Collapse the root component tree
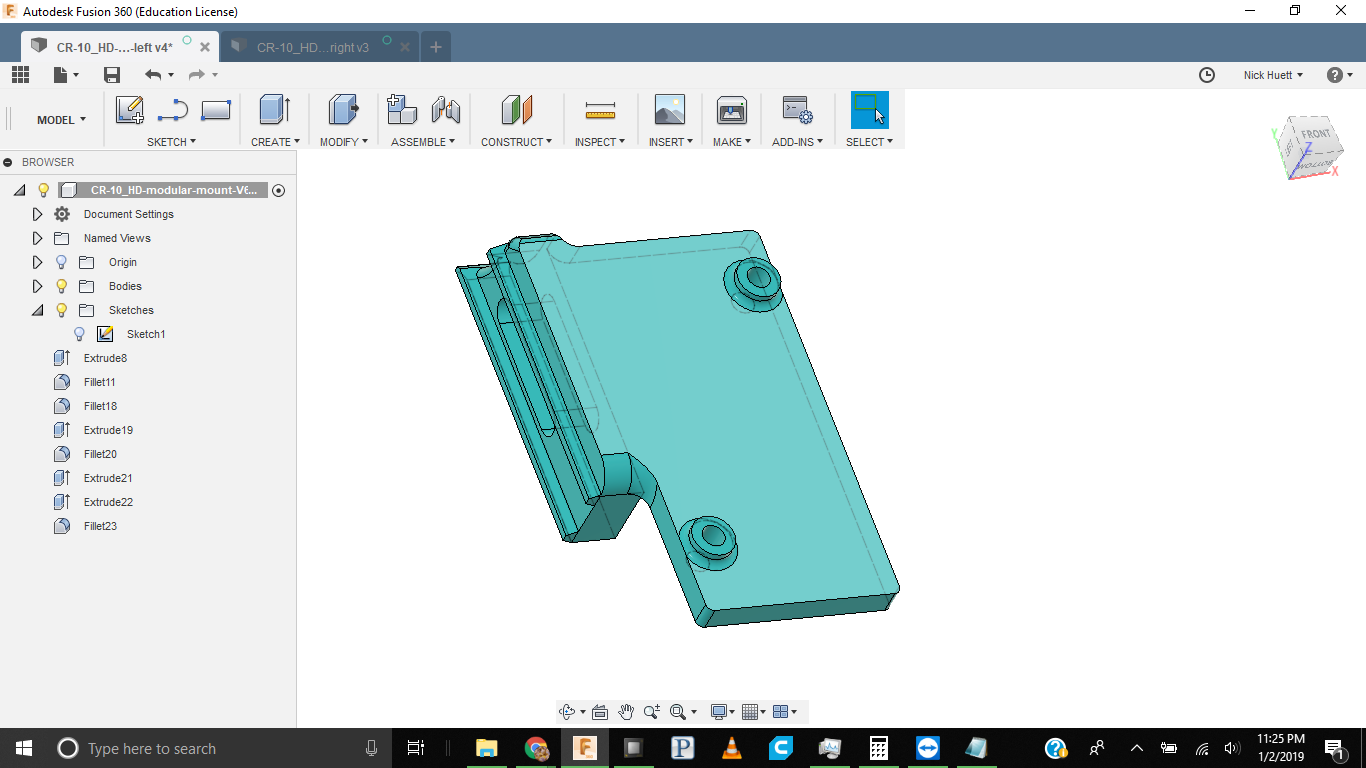 20,190
